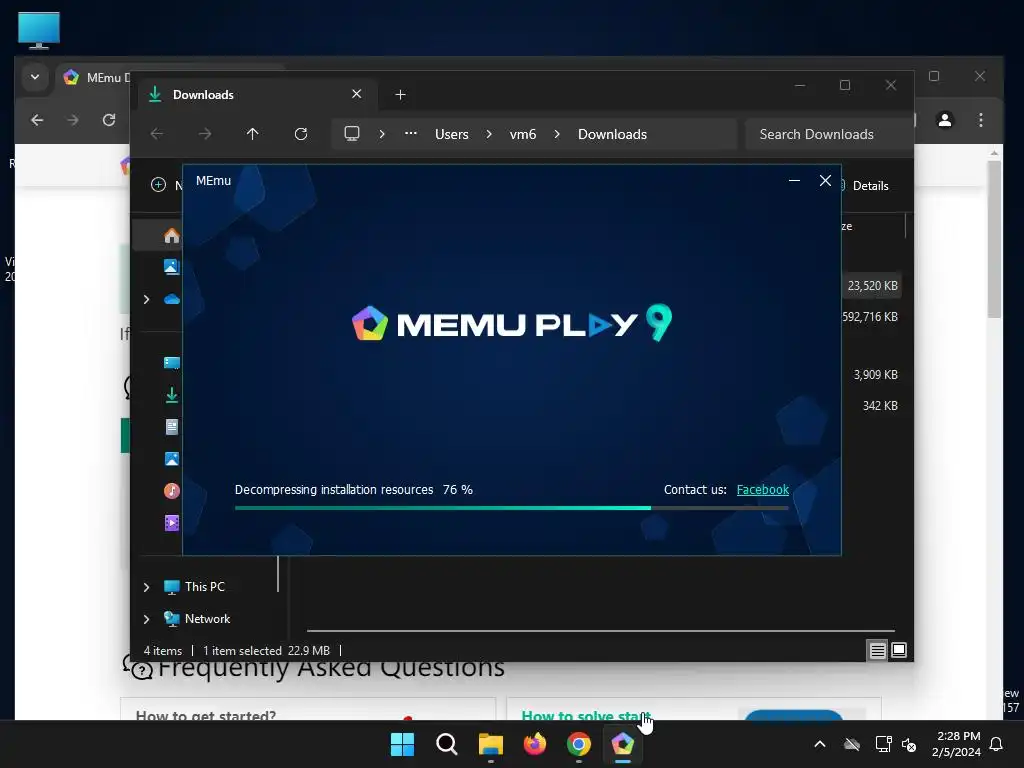Click the PC icon in address bar
The image size is (1024, 768).
click(352, 134)
